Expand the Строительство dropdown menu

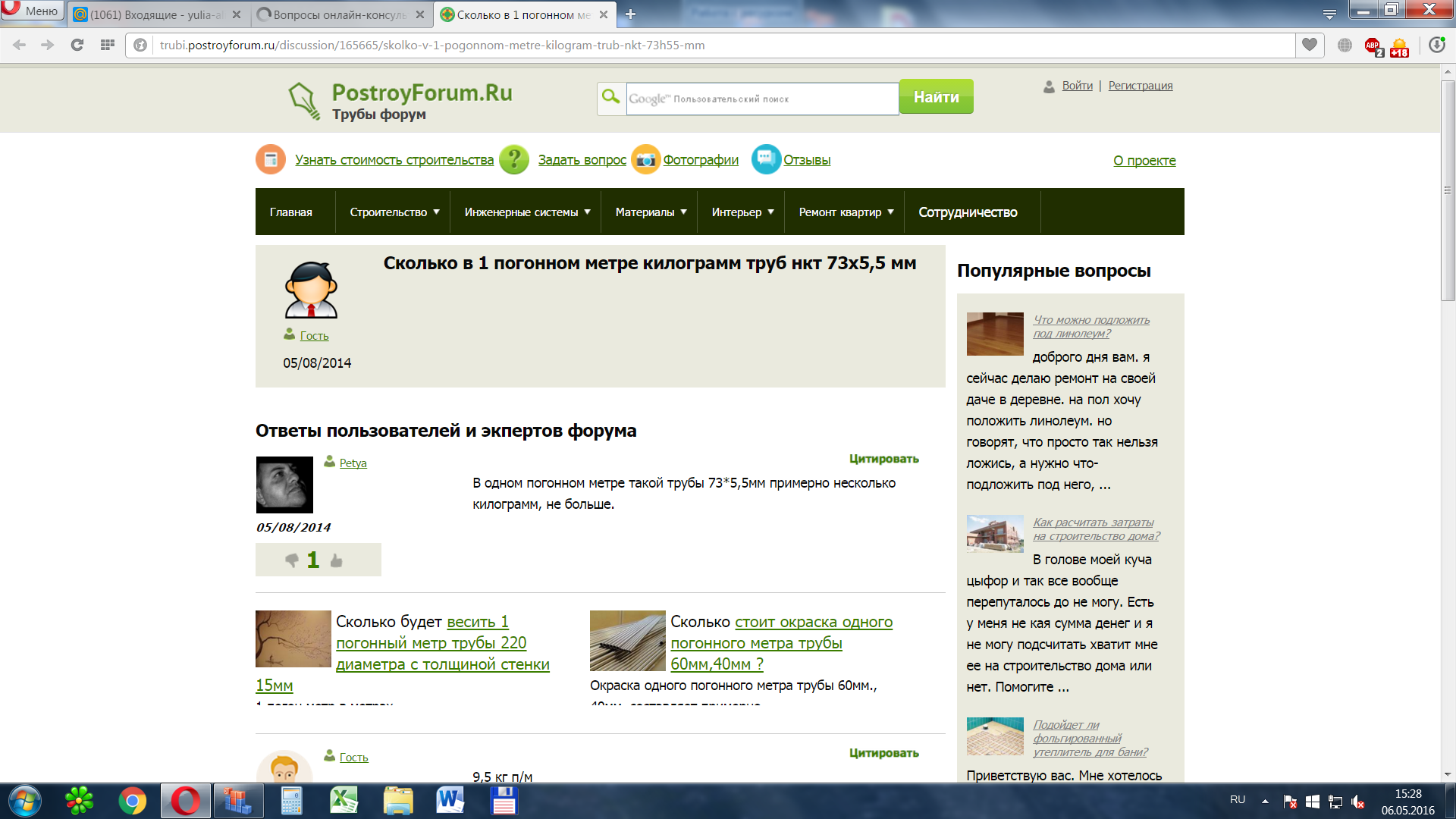(394, 212)
